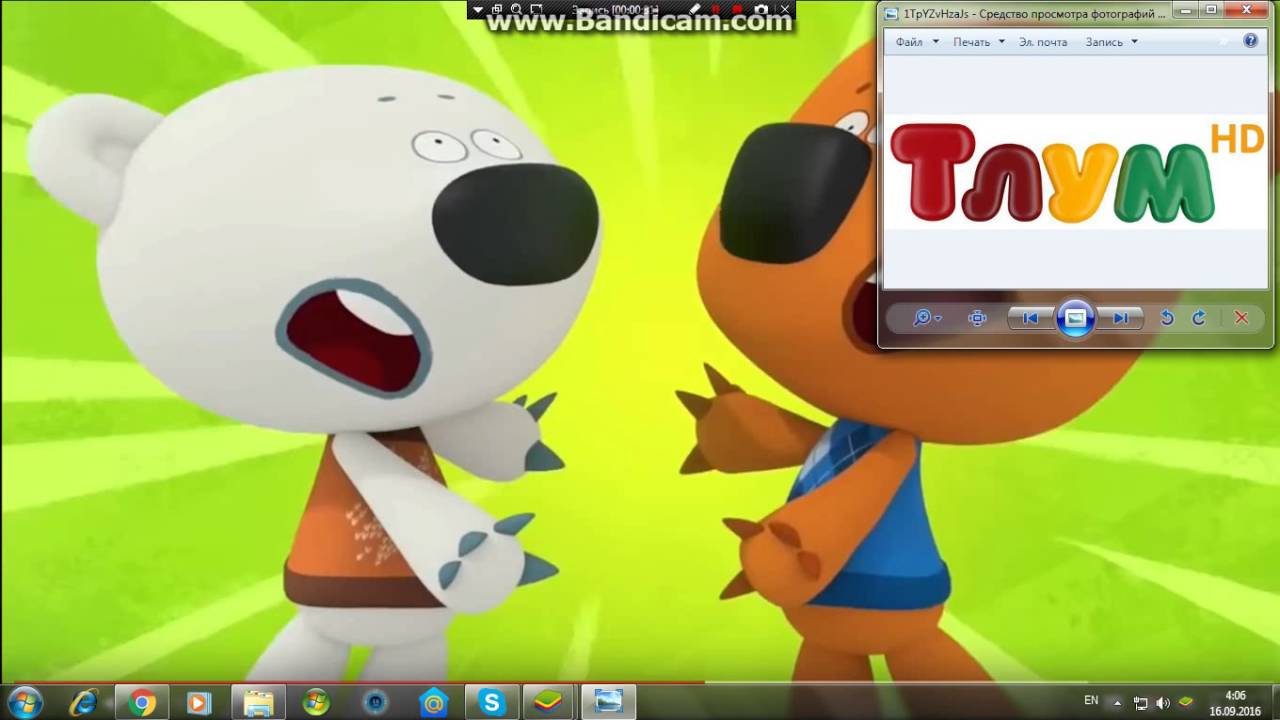1280x720 pixels.
Task: Open Skype from taskbar
Action: click(491, 703)
